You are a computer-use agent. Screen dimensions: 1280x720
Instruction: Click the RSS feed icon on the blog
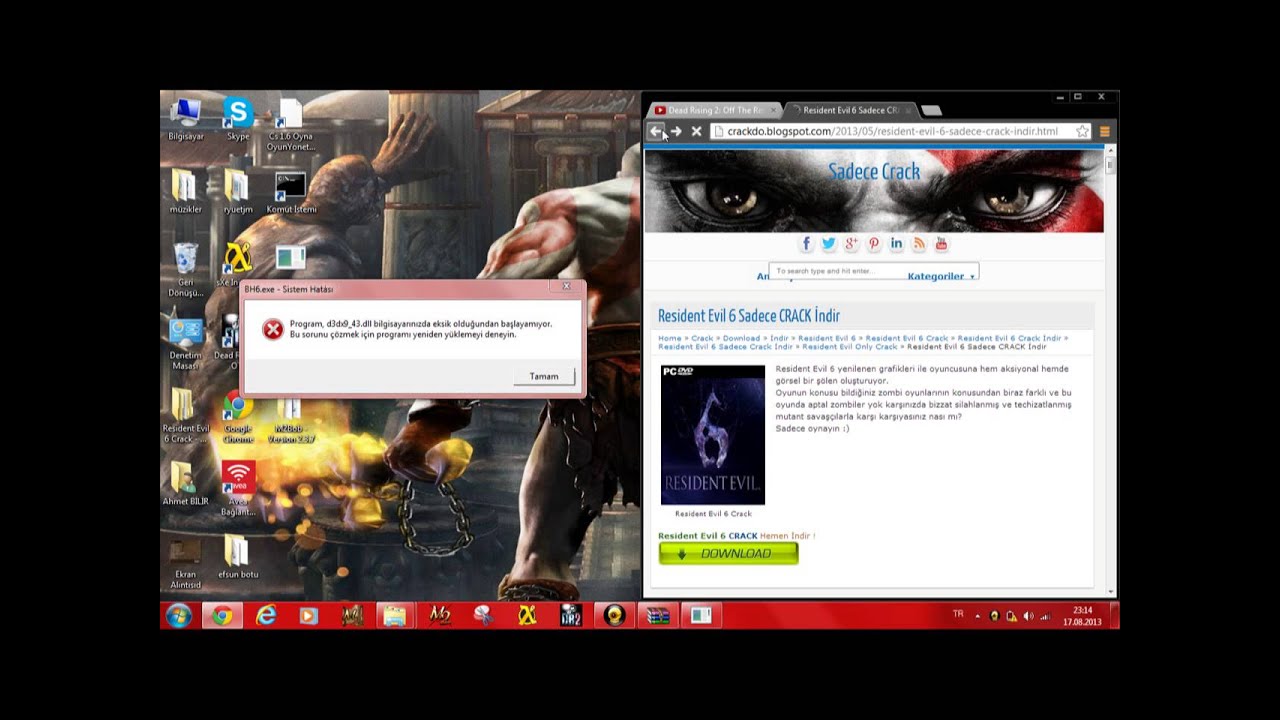918,244
